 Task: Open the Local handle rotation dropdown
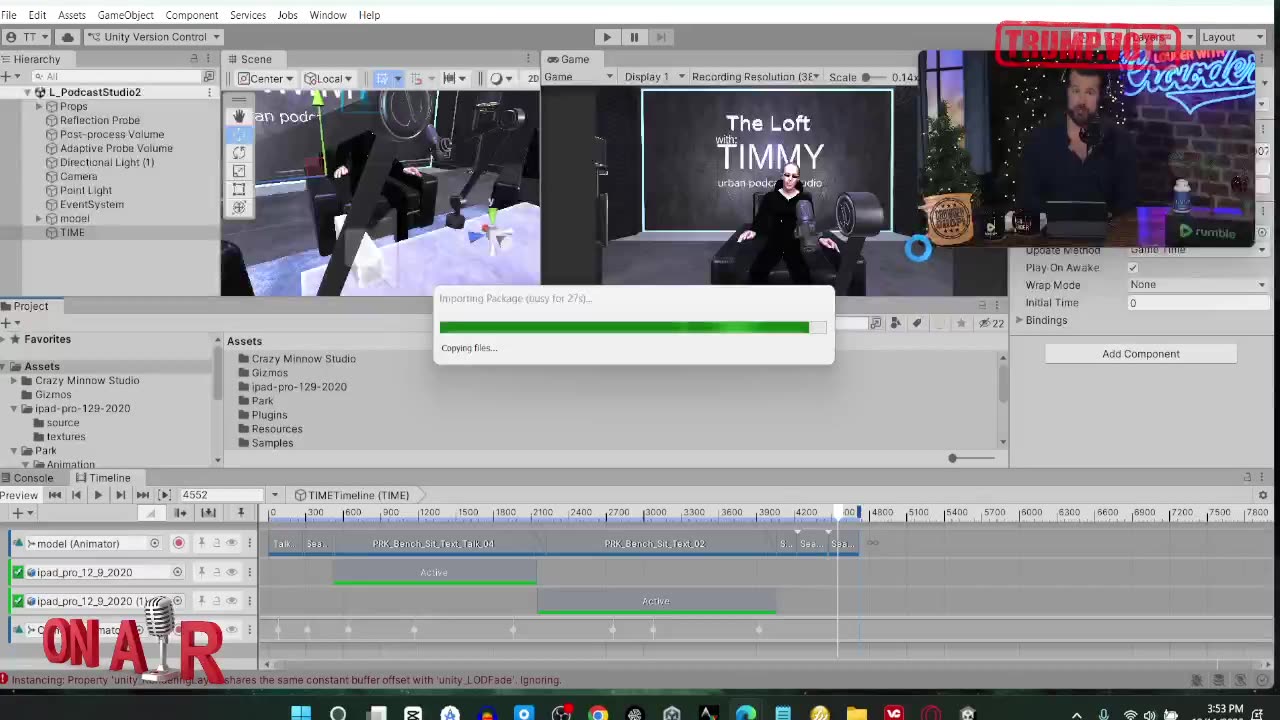[x=328, y=78]
